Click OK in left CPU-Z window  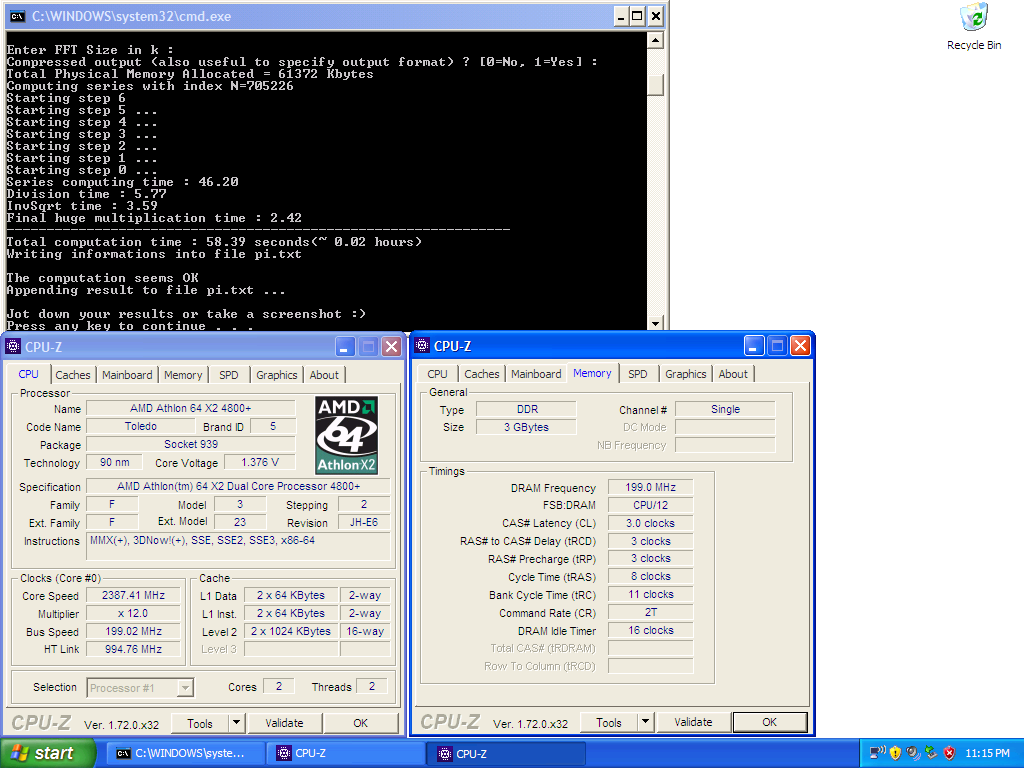tap(360, 723)
